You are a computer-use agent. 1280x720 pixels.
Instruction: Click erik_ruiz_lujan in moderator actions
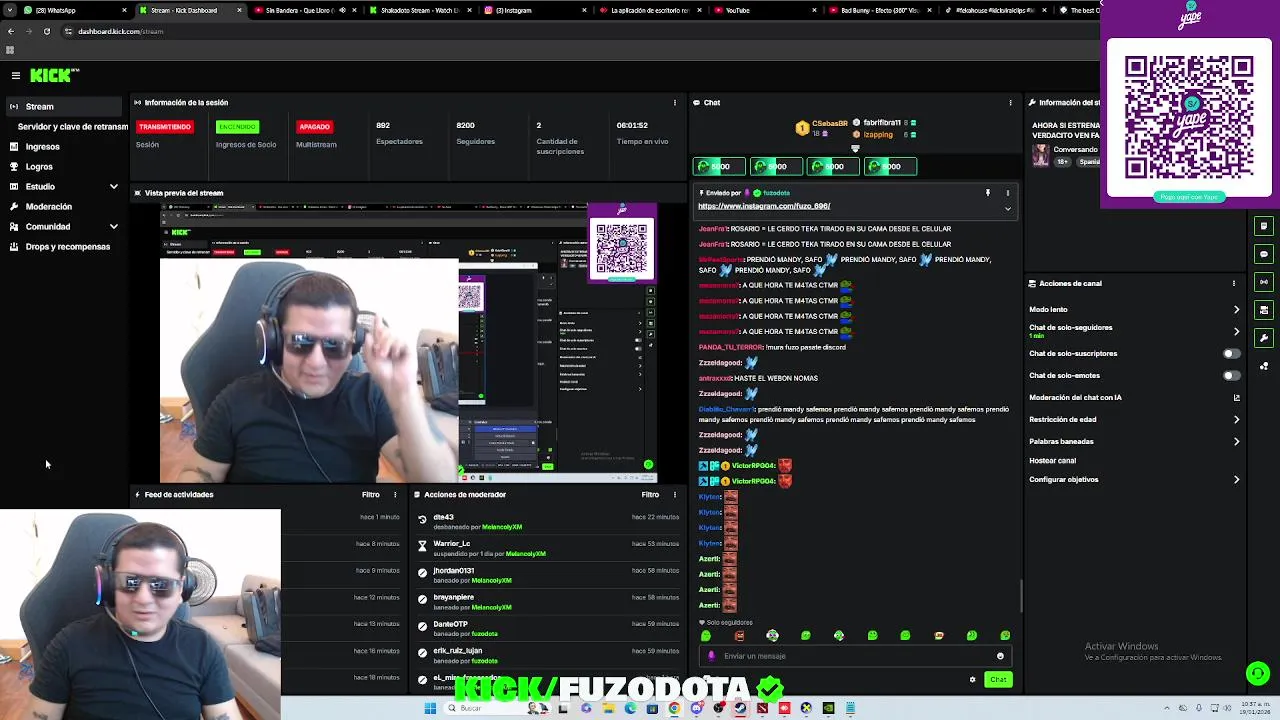457,651
